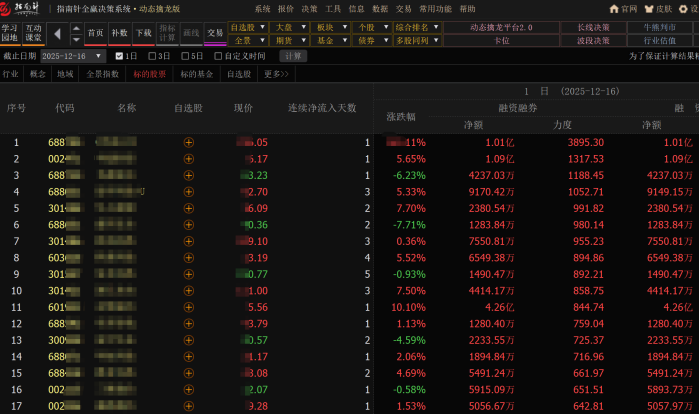Viewport: 699px width, 414px height.
Task: Add row 10 stock to 自选股
Action: [x=189, y=291]
